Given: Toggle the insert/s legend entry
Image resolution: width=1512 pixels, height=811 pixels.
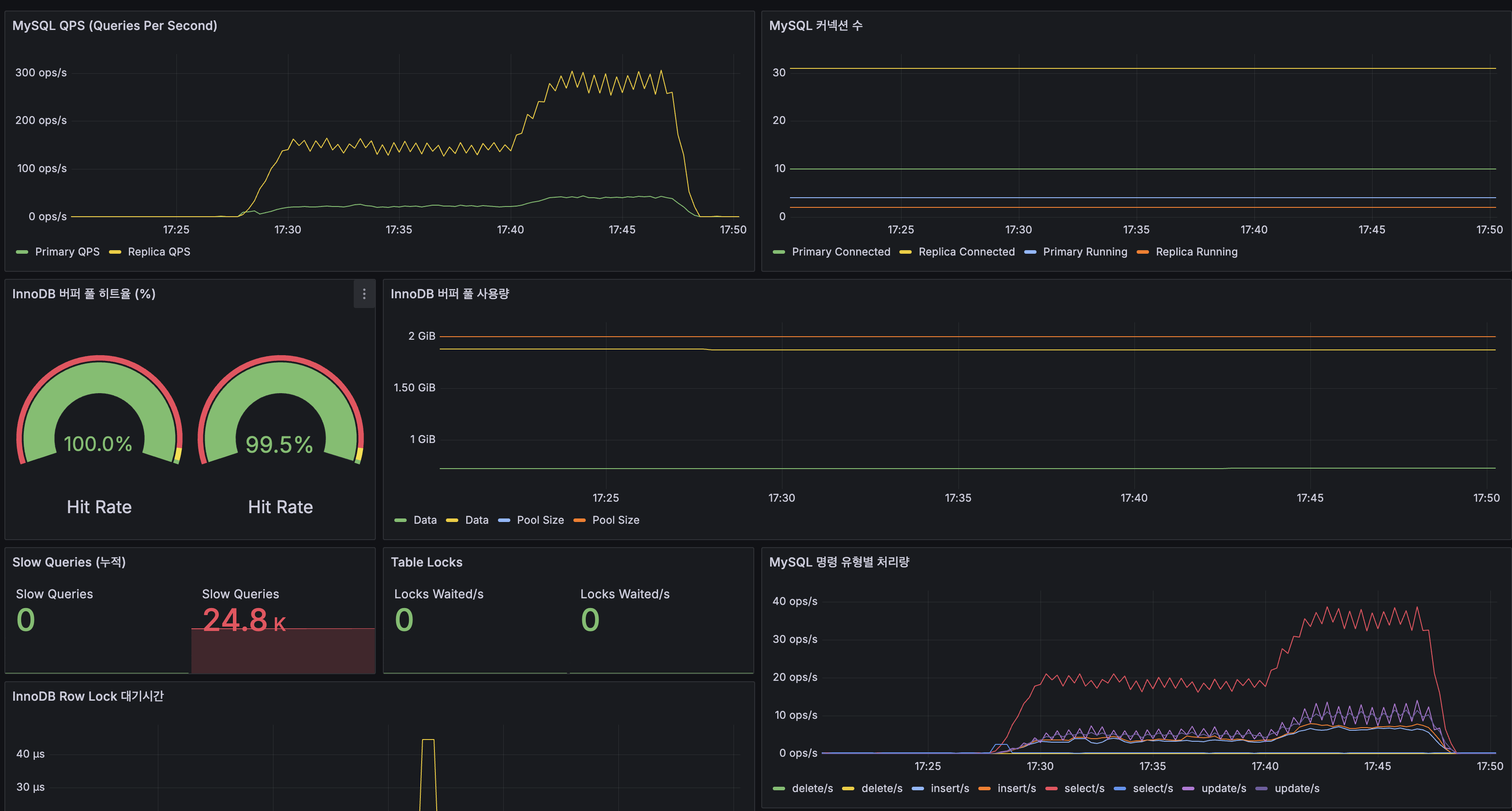Looking at the screenshot, I should tap(951, 788).
